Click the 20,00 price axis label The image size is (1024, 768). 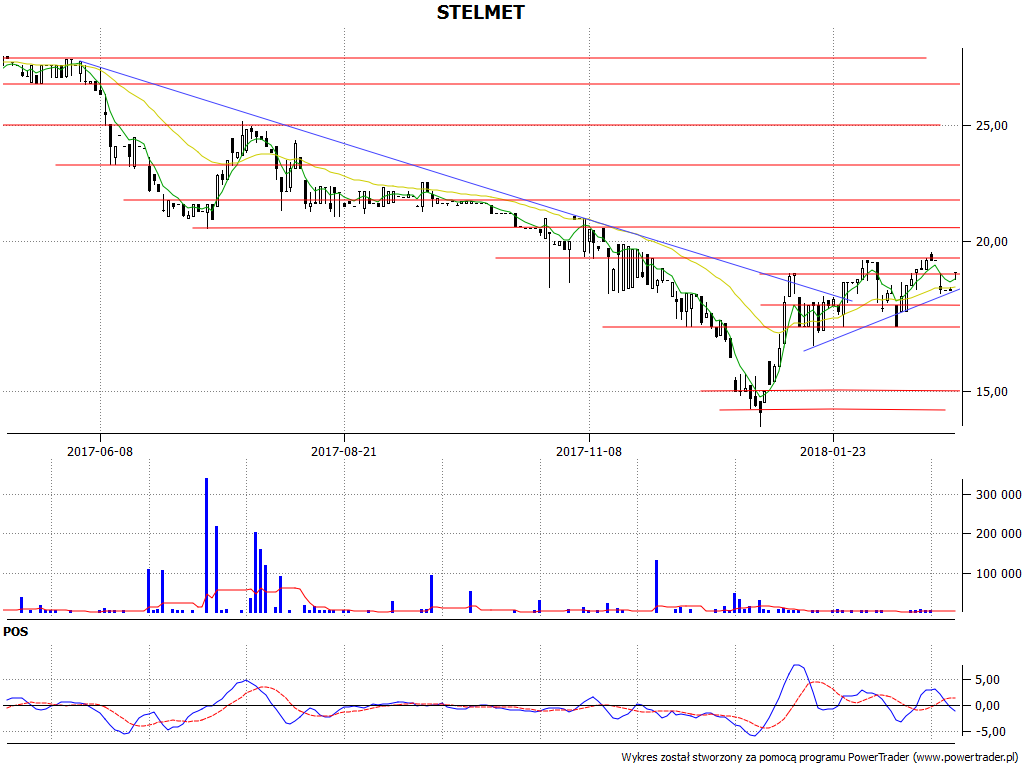pos(992,242)
